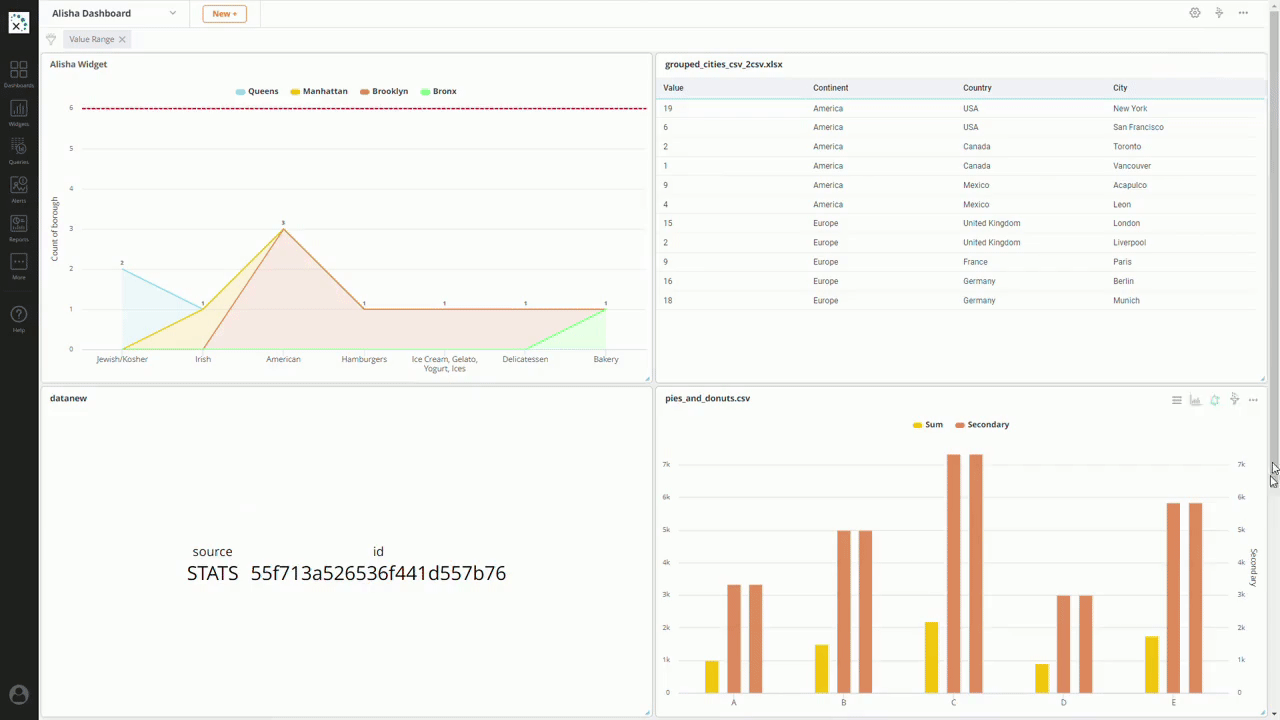Open the Reports sidebar icon

point(18,227)
